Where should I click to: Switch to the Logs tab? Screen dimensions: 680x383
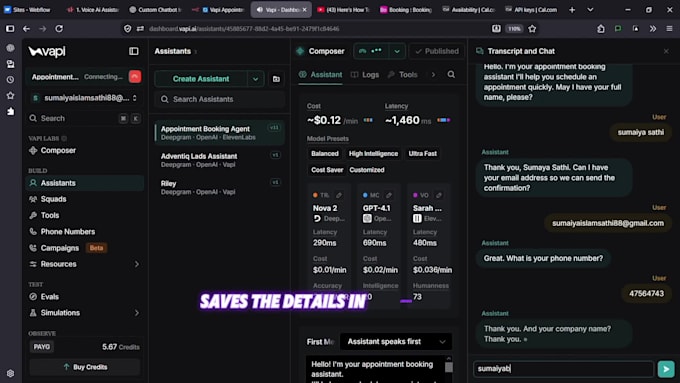coord(365,75)
